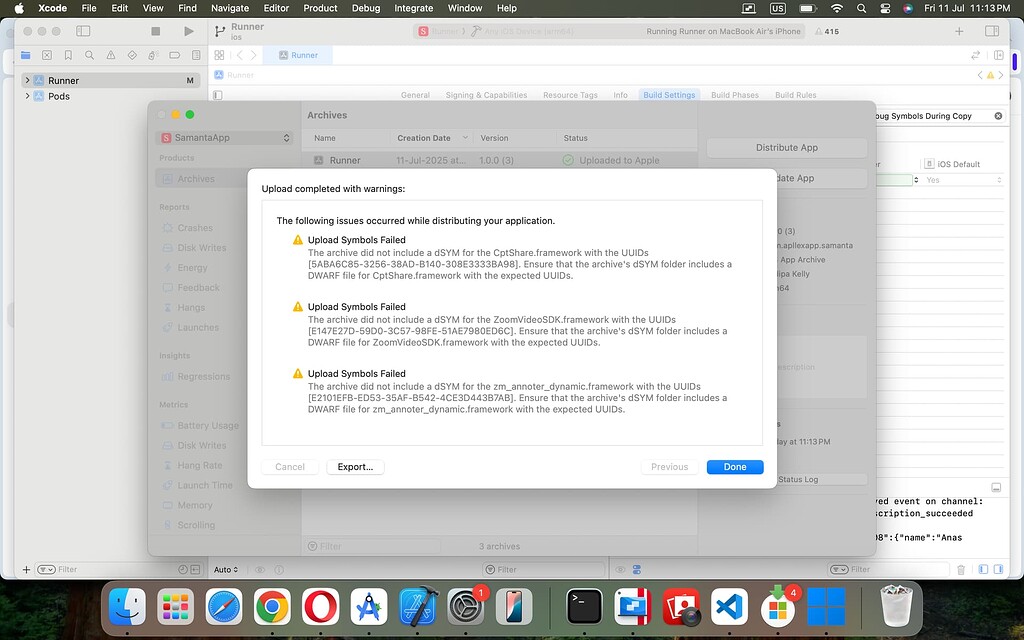Go forward with the editor's right arrow
The image size is (1024, 640).
pos(253,56)
